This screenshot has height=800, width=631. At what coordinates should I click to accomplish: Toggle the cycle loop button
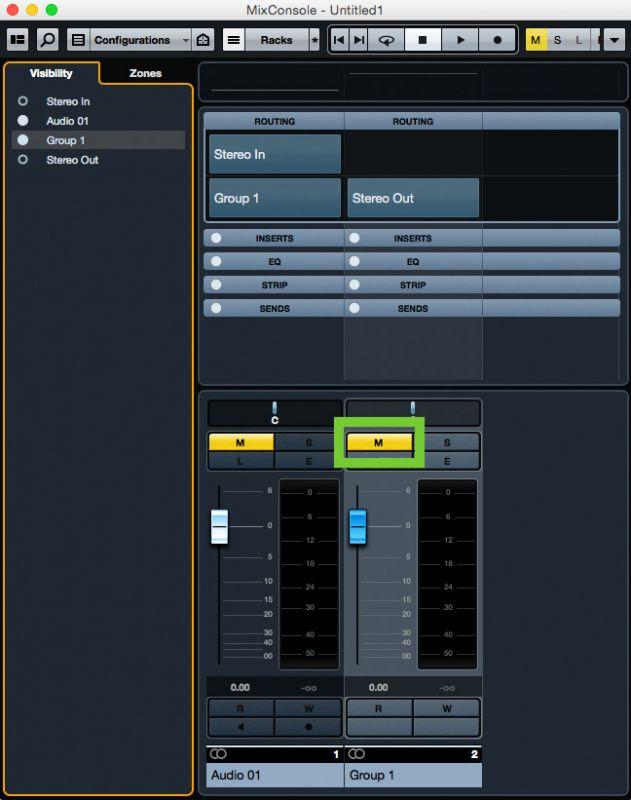[x=386, y=40]
